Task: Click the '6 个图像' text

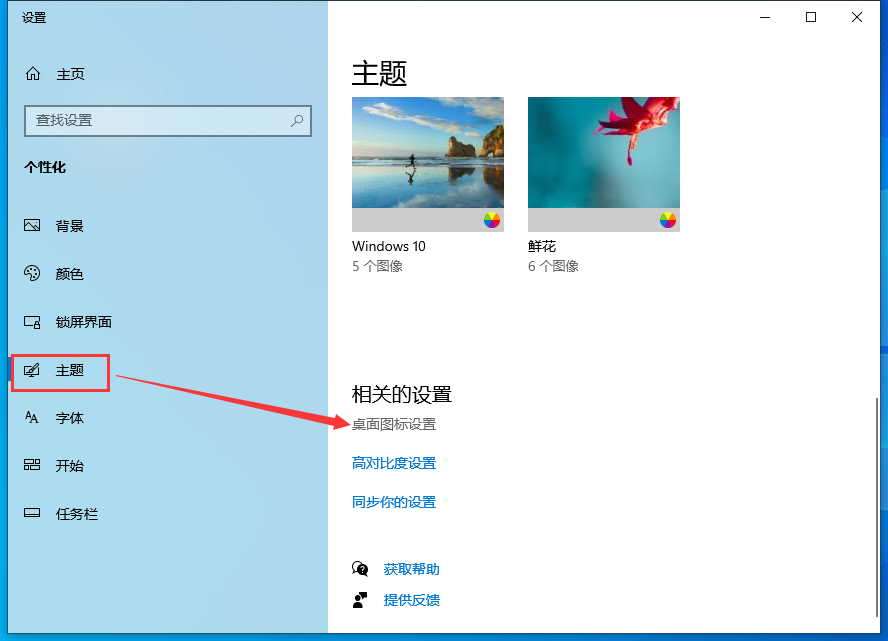Action: point(553,266)
